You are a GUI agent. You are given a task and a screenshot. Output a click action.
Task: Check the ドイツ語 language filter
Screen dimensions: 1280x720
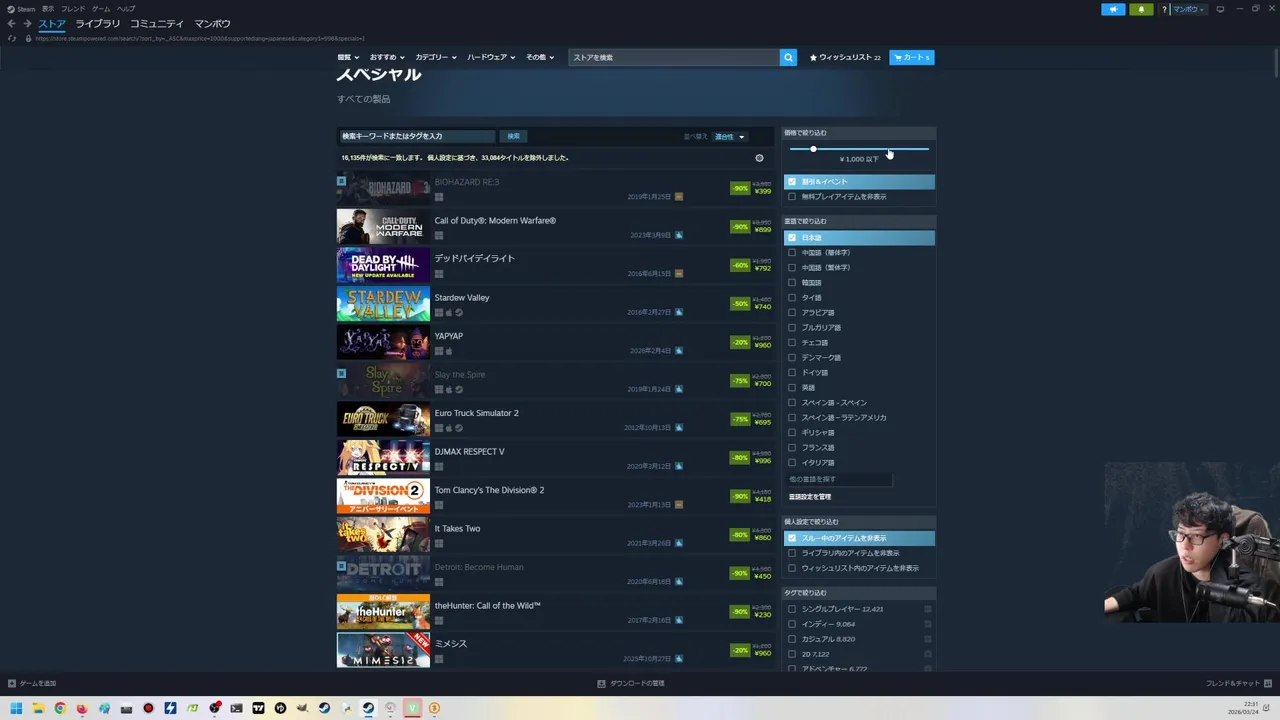[x=792, y=373]
